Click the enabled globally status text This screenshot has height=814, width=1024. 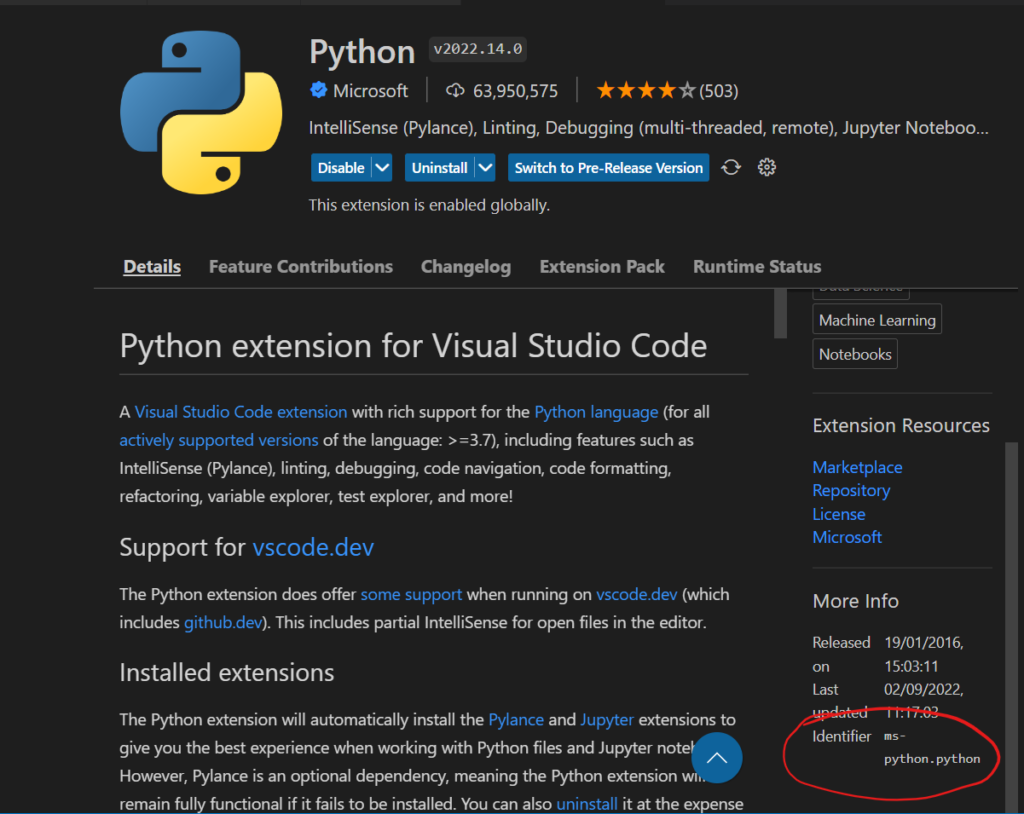[429, 205]
